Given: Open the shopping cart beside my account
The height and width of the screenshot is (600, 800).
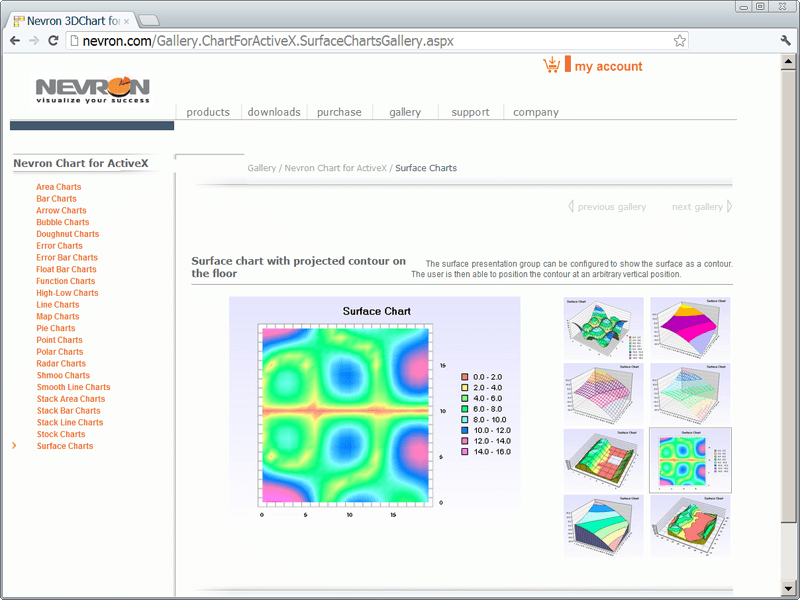Looking at the screenshot, I should pos(552,63).
